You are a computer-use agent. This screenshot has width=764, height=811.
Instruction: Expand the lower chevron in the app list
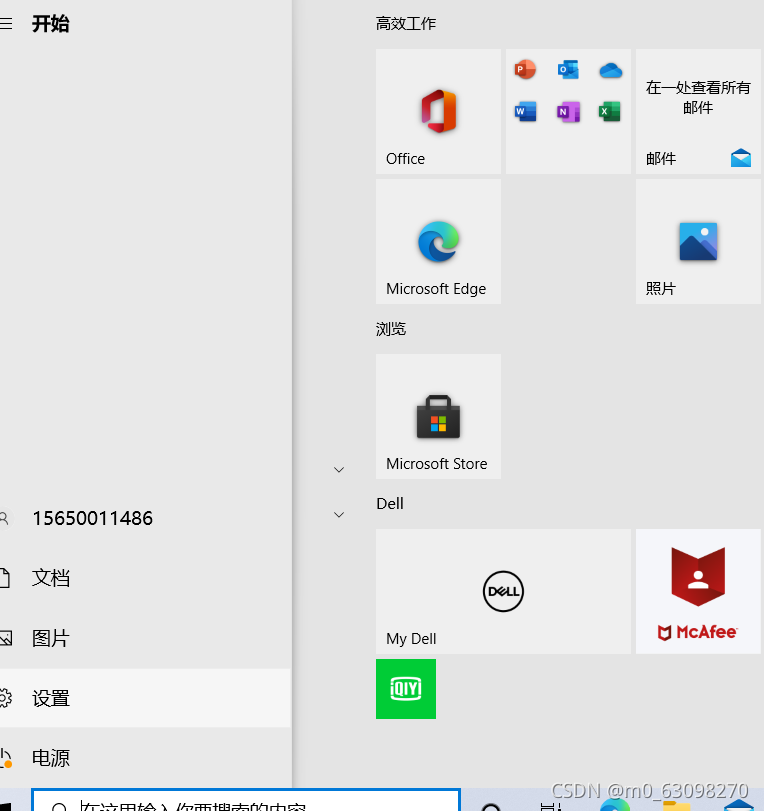click(x=339, y=515)
